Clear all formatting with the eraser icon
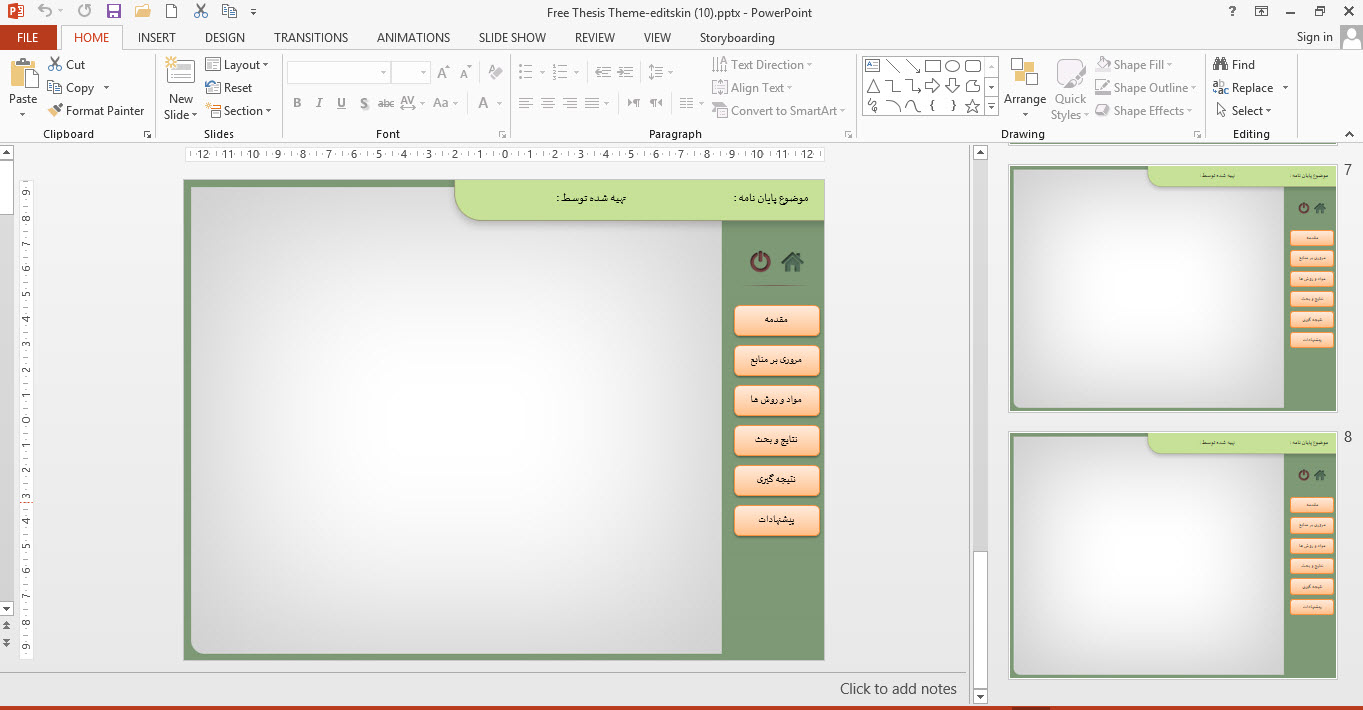The height and width of the screenshot is (710, 1363). pos(495,73)
